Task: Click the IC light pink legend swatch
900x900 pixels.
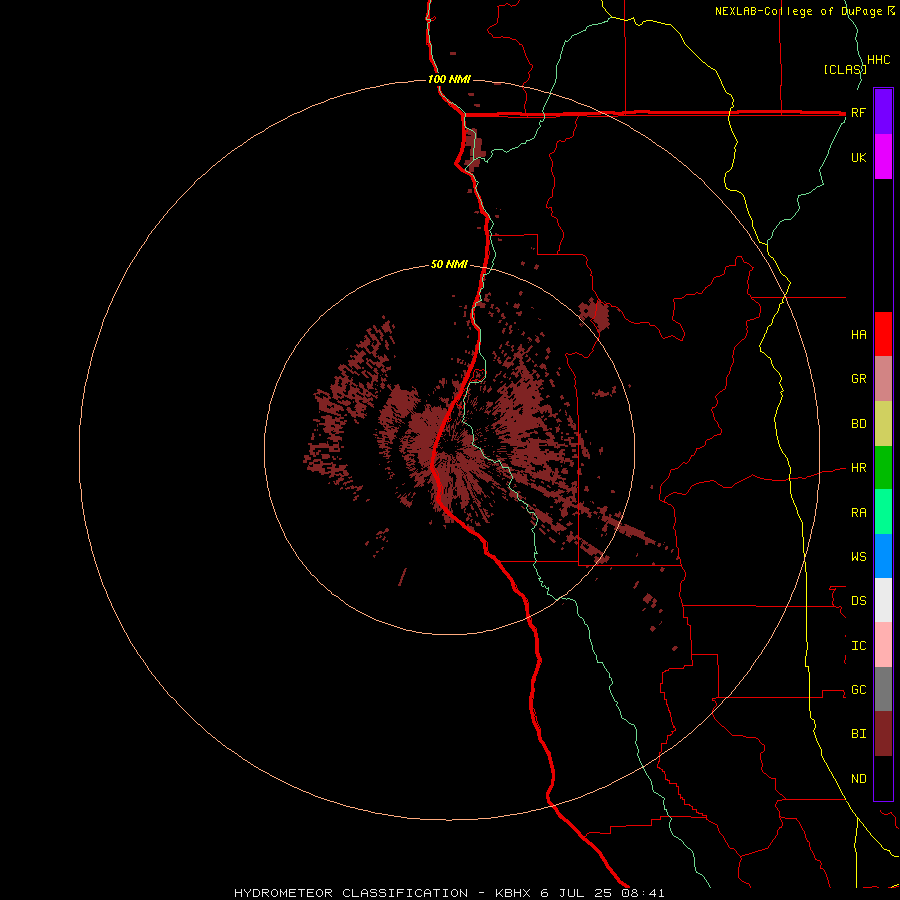Action: coord(883,645)
